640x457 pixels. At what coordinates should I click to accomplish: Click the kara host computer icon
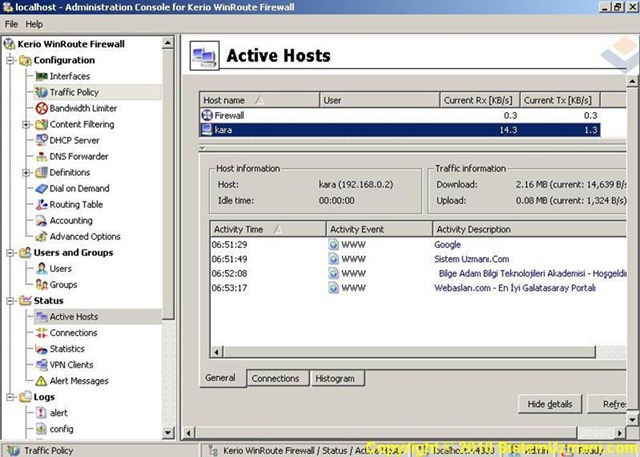tap(207, 130)
